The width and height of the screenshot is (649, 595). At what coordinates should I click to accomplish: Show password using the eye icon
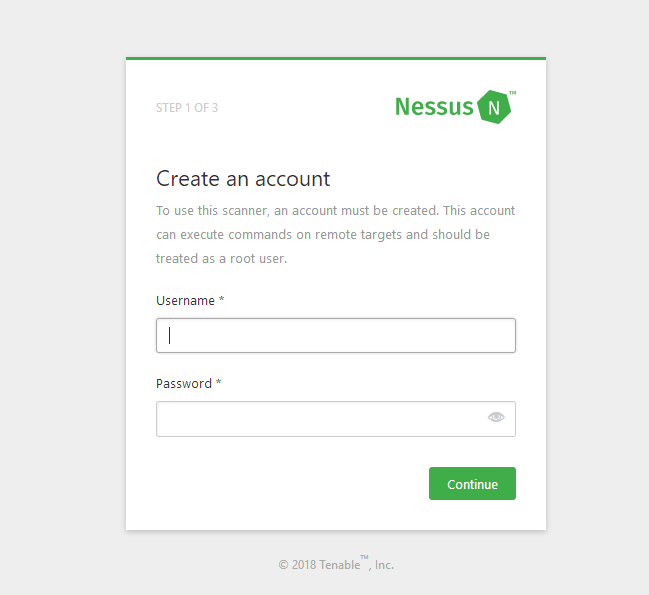[496, 417]
